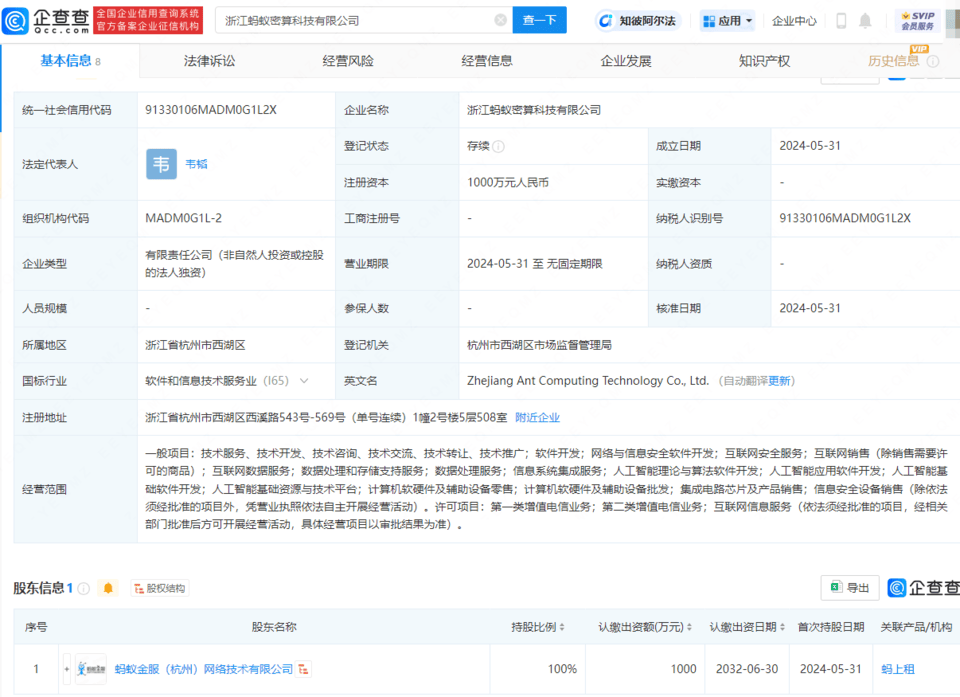The width and height of the screenshot is (960, 697).
Task: Switch to the 基本信息 tab
Action: (x=70, y=61)
